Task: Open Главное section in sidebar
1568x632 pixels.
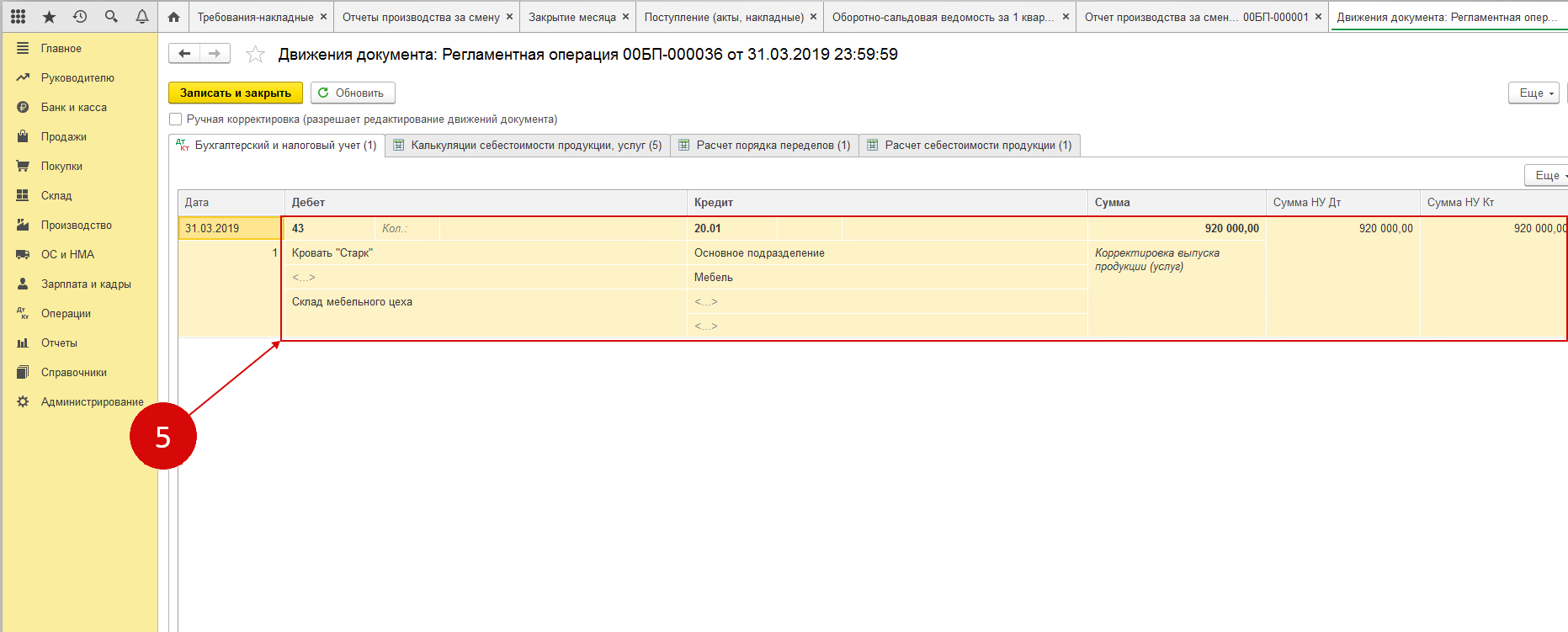Action: [61, 48]
